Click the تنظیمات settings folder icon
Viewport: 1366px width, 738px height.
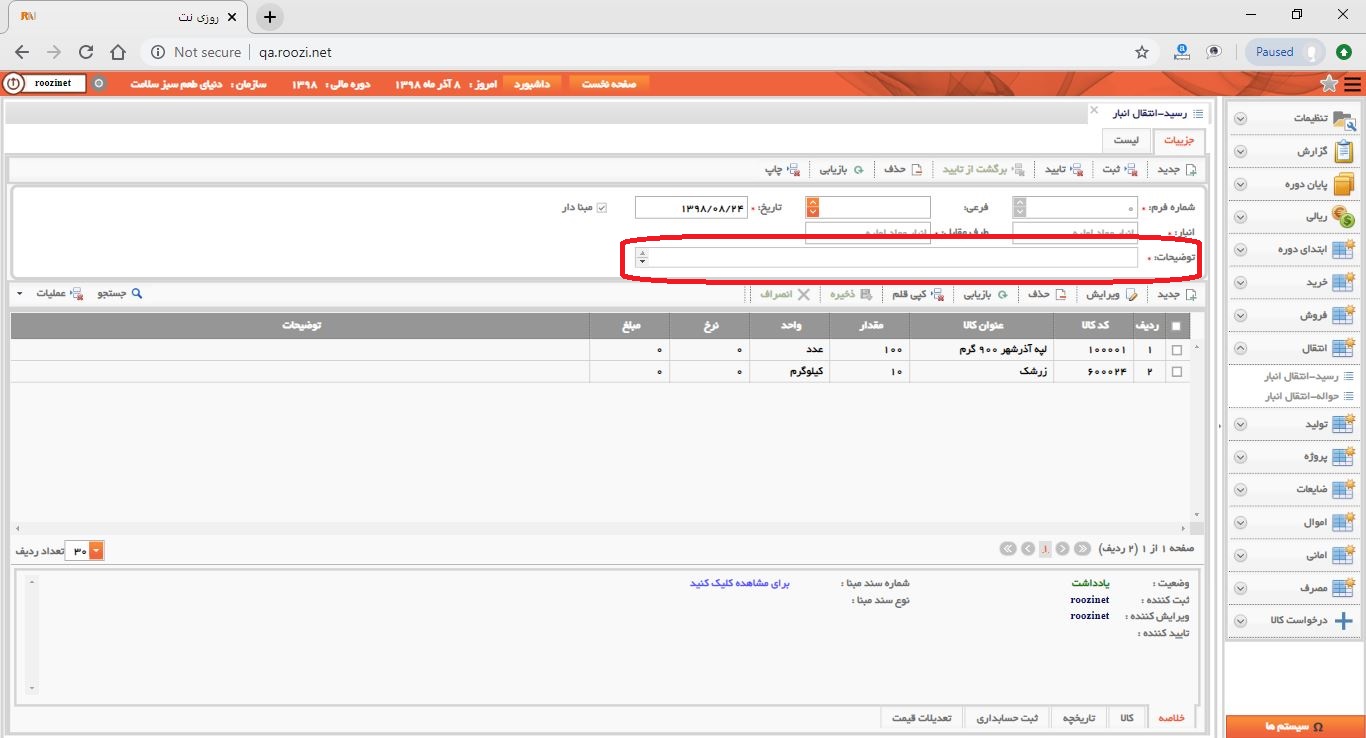pos(1344,119)
